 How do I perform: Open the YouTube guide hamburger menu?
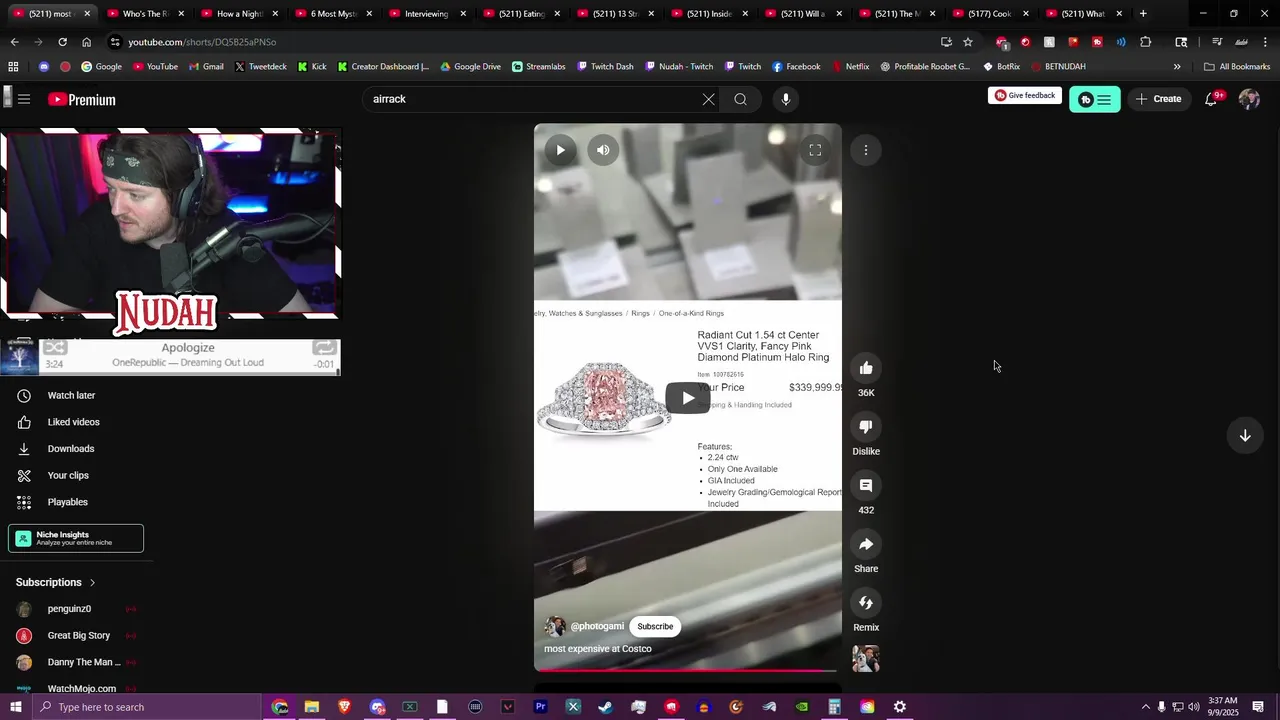[x=24, y=99]
